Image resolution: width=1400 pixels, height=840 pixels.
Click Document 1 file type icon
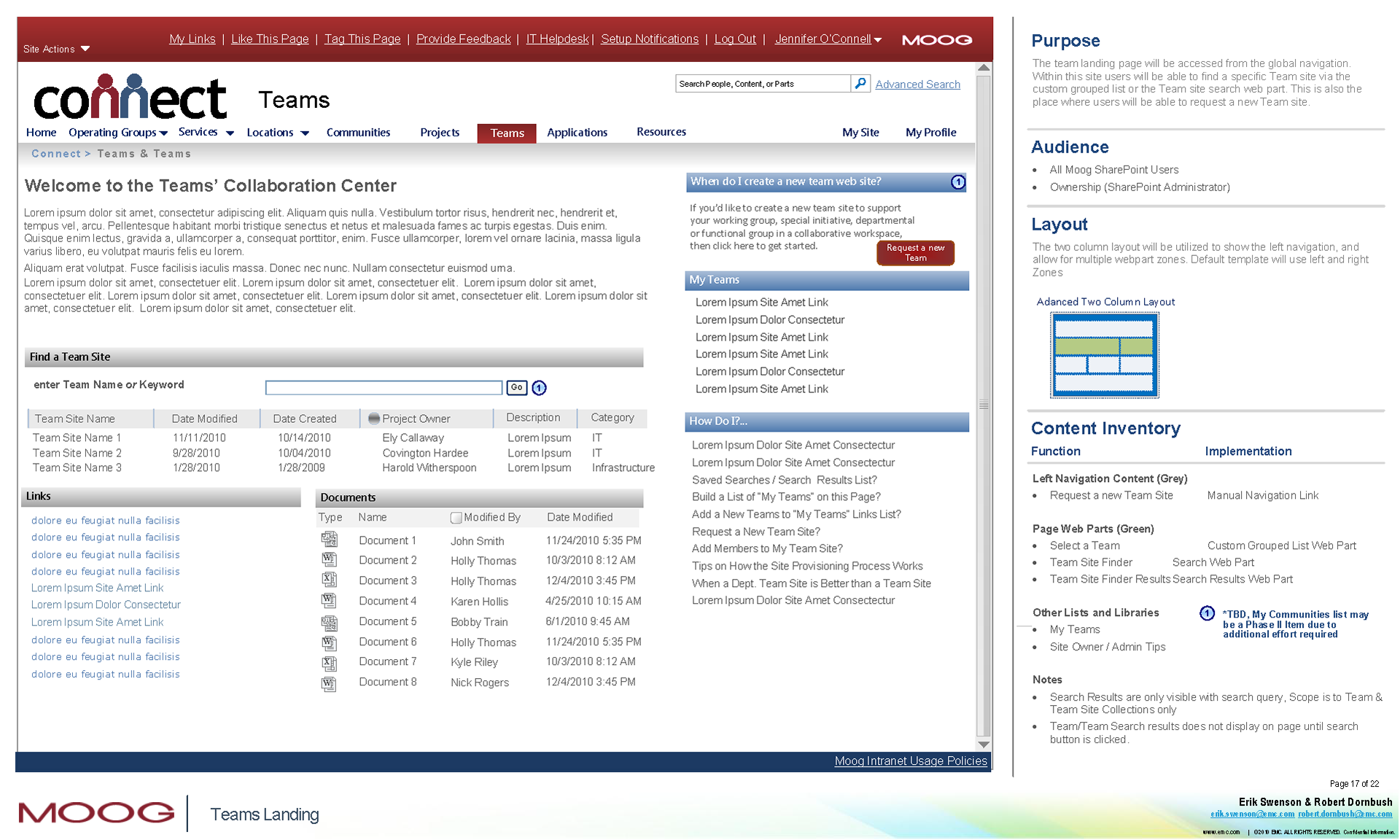coord(330,540)
